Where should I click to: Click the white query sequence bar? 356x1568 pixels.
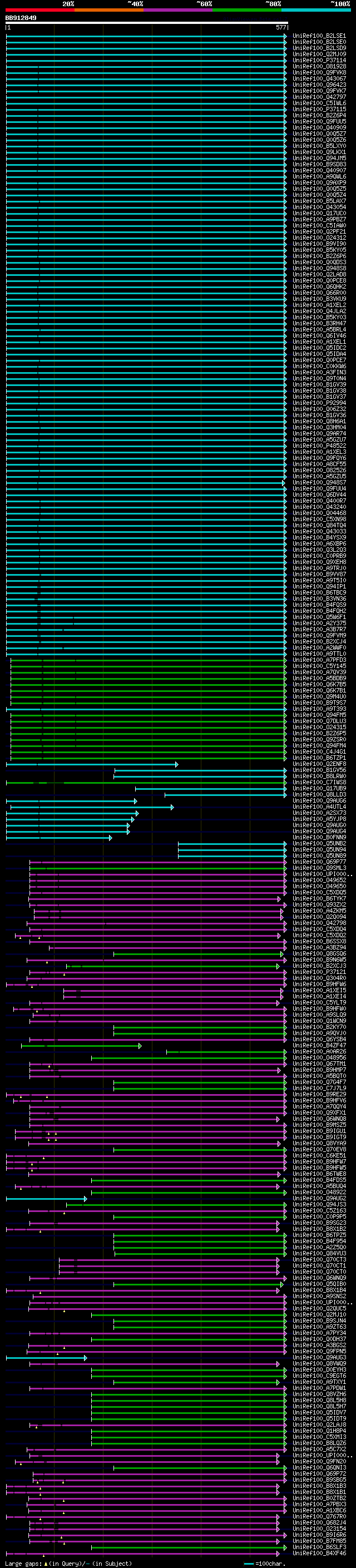(147, 23)
